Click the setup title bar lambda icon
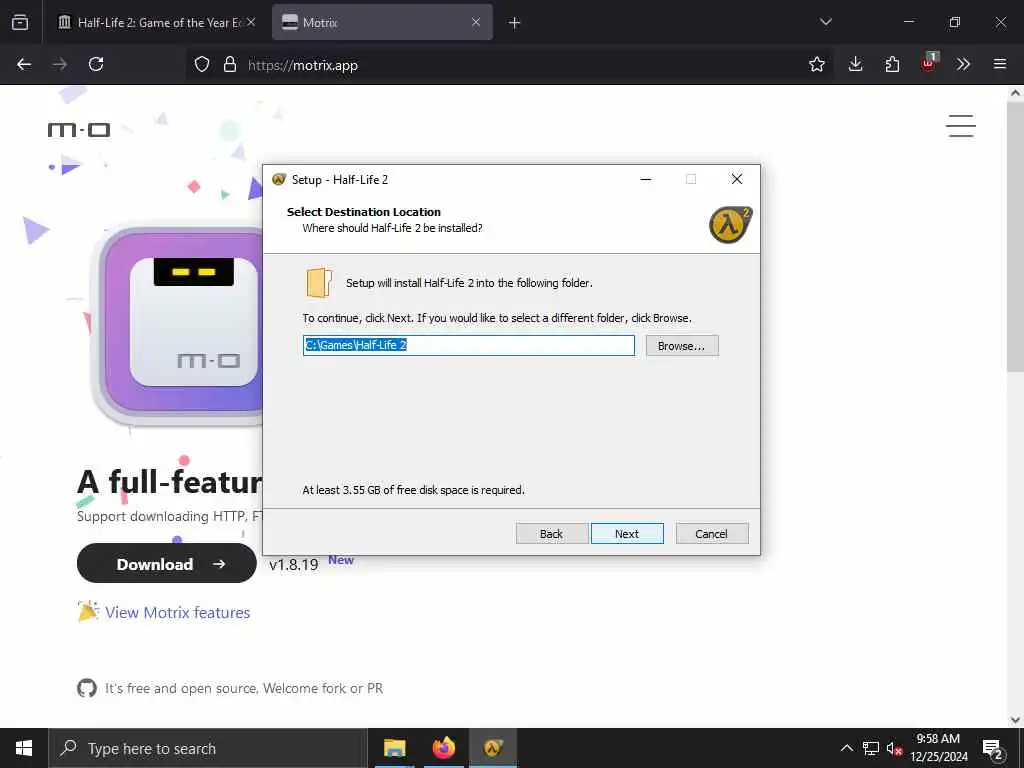Viewport: 1024px width, 768px height. coord(279,179)
